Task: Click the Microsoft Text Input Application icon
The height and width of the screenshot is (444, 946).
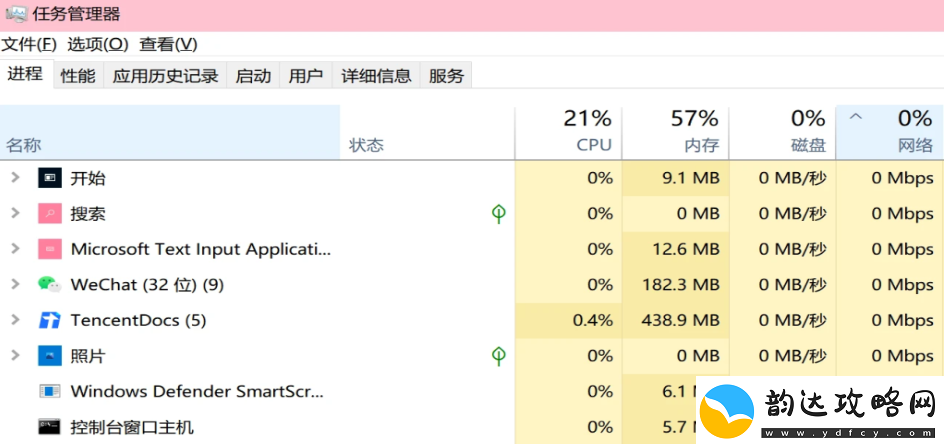Action: [x=49, y=249]
